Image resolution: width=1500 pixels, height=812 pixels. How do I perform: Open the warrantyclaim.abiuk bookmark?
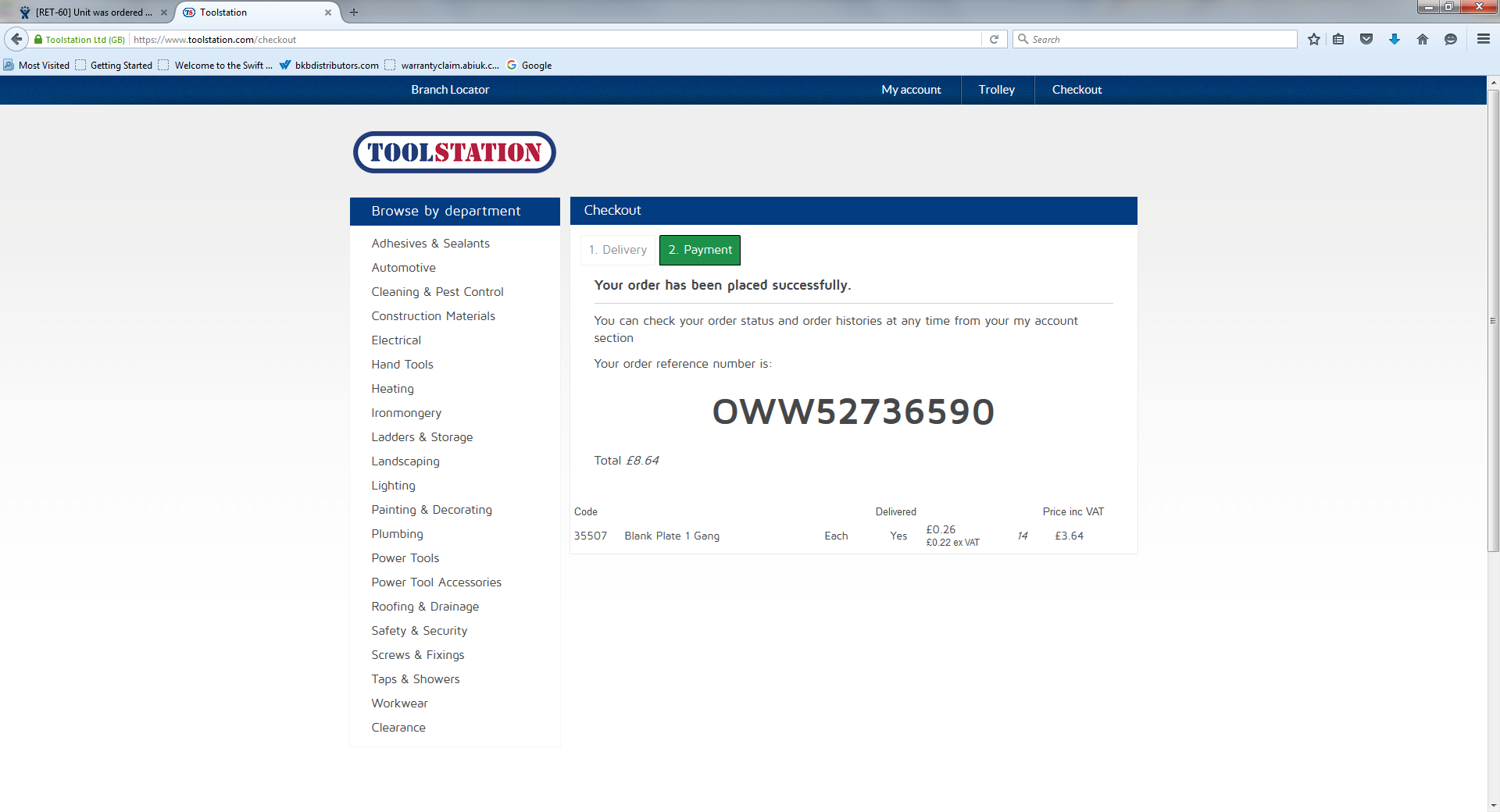coord(442,66)
